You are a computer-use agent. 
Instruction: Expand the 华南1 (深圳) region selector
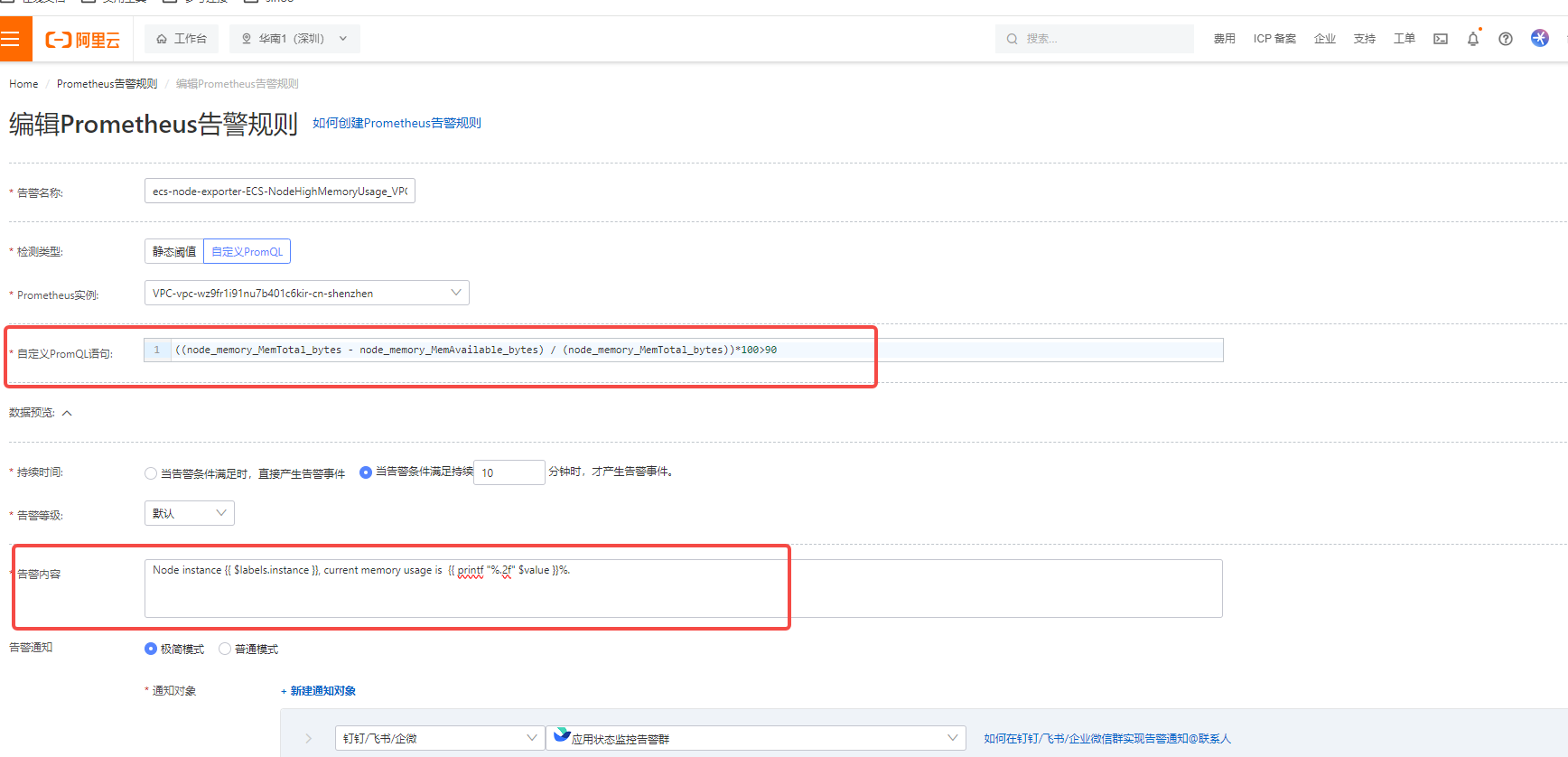click(294, 39)
